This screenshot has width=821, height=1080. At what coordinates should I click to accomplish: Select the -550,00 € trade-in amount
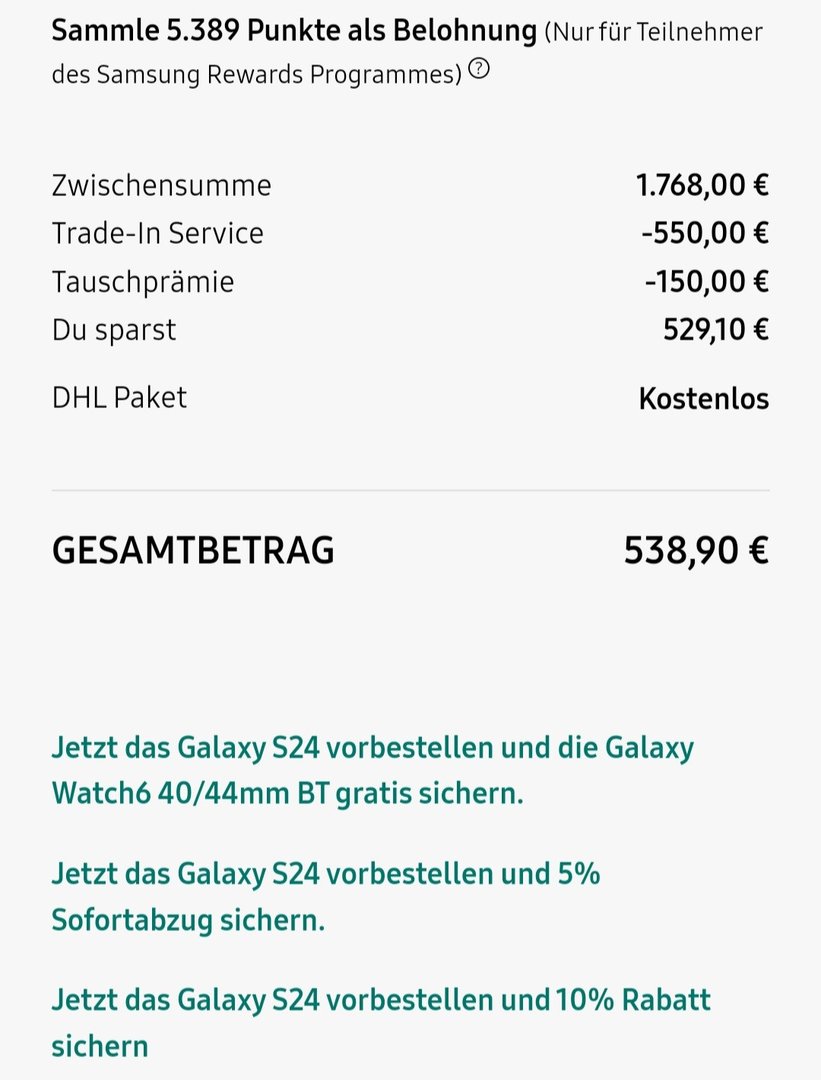(705, 233)
